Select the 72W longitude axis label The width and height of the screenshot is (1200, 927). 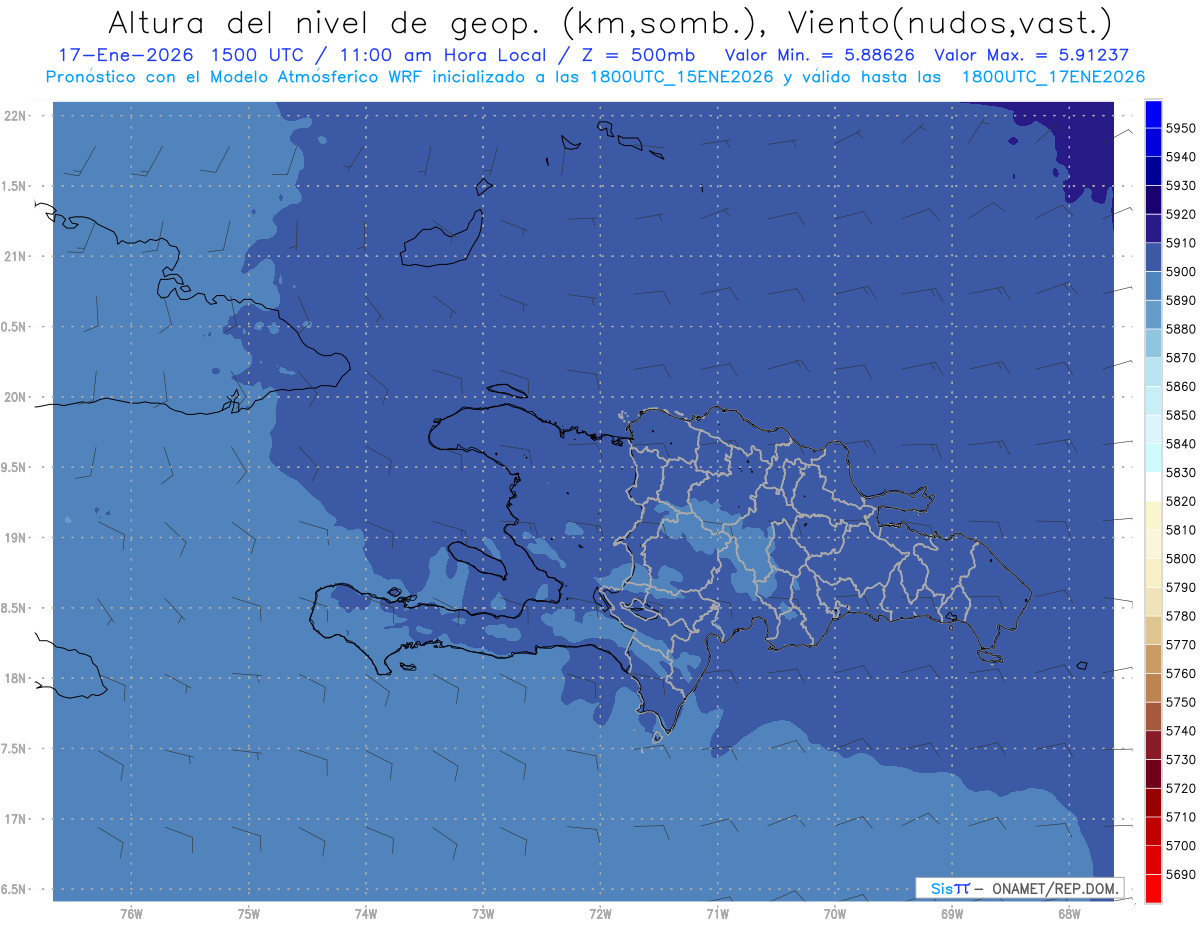600,913
